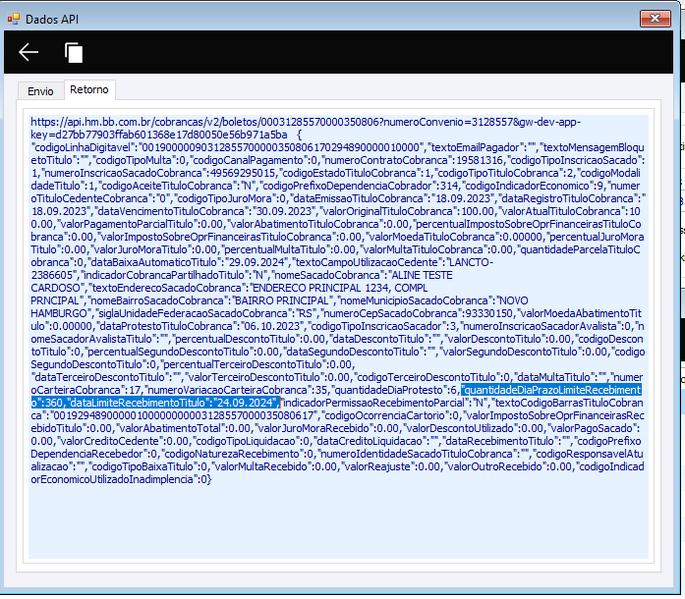This screenshot has height=599, width=685.
Task: Click the "dataVencimentoTituloCobranca" field text
Action: point(170,211)
